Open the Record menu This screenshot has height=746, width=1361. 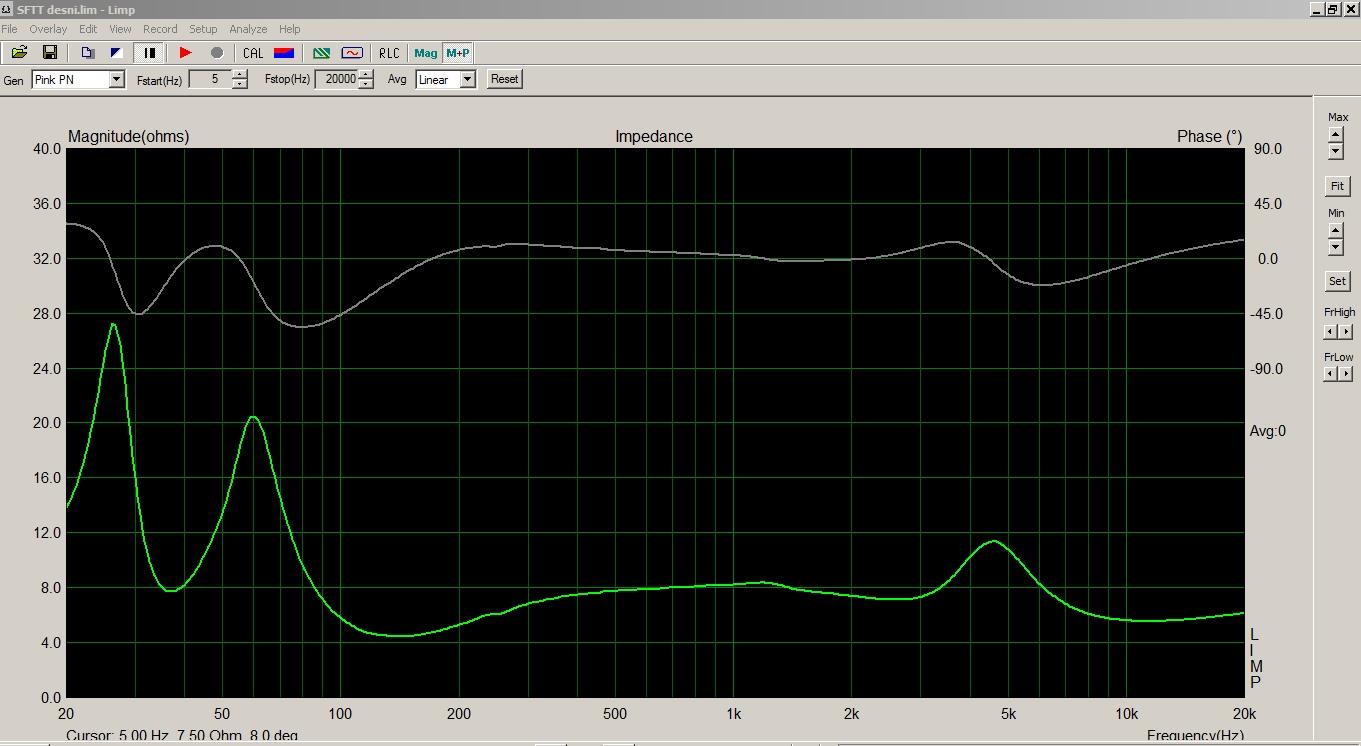tap(160, 29)
